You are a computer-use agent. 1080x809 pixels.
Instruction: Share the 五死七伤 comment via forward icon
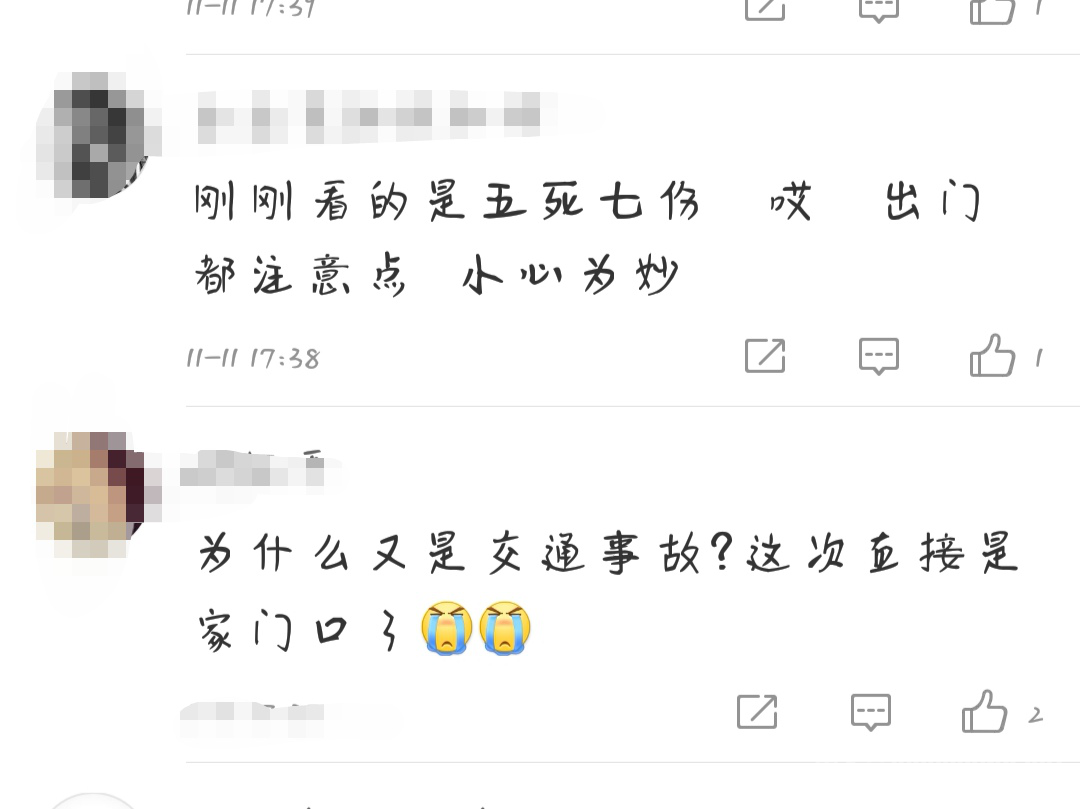[765, 356]
